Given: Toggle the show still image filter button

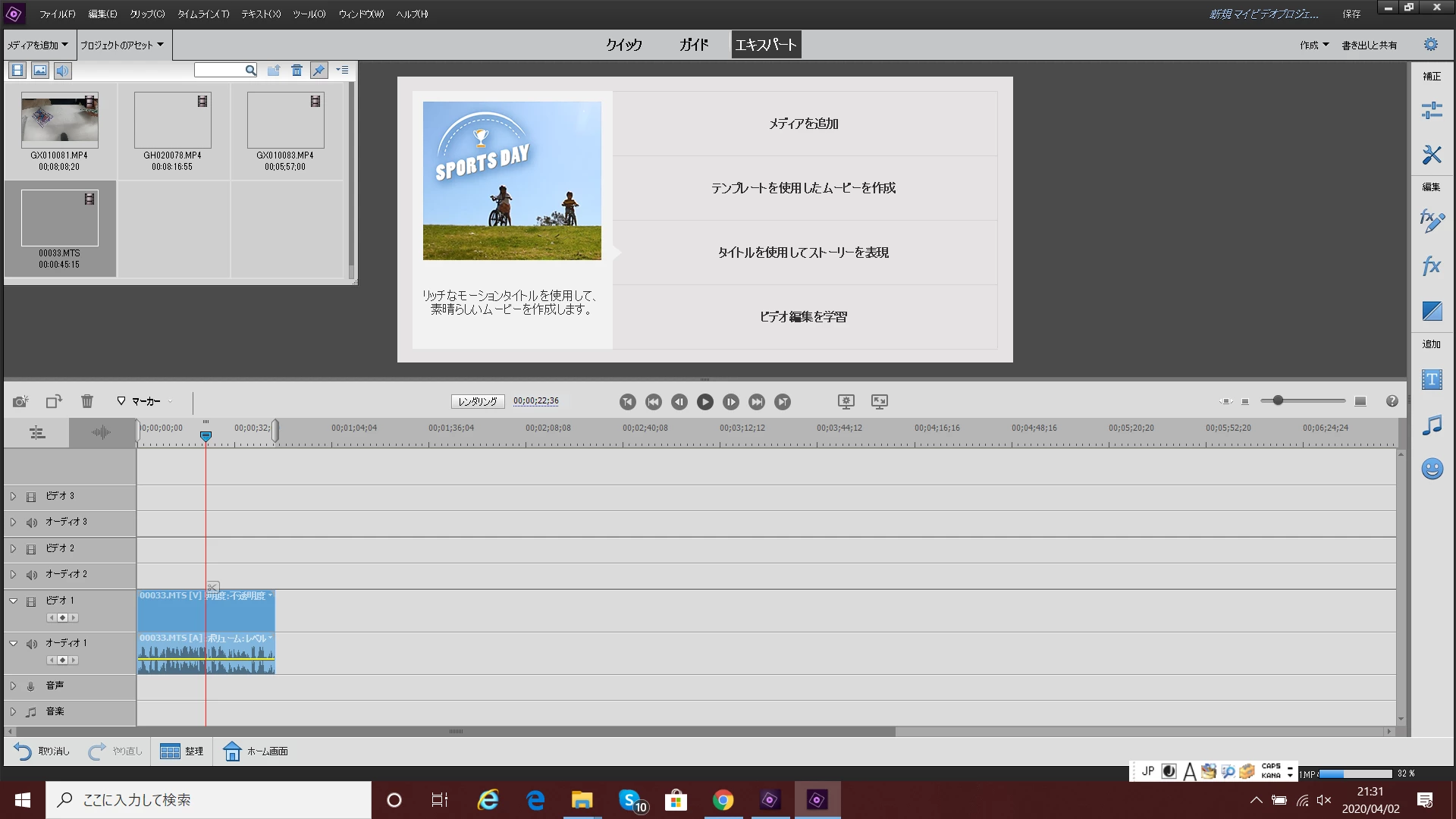Looking at the screenshot, I should (x=40, y=71).
